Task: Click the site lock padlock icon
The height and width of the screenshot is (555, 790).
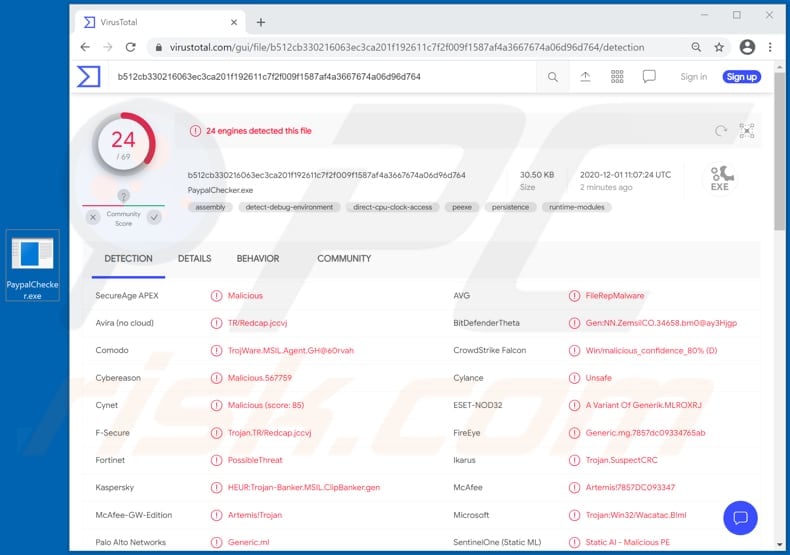Action: (159, 47)
